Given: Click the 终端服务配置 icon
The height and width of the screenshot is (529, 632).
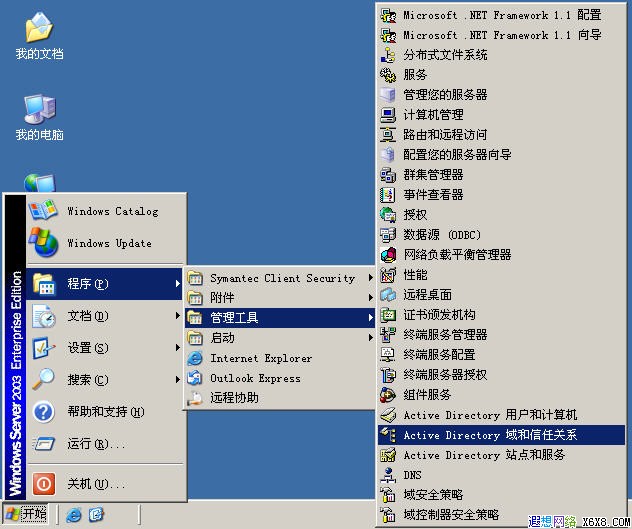Looking at the screenshot, I should pos(388,354).
